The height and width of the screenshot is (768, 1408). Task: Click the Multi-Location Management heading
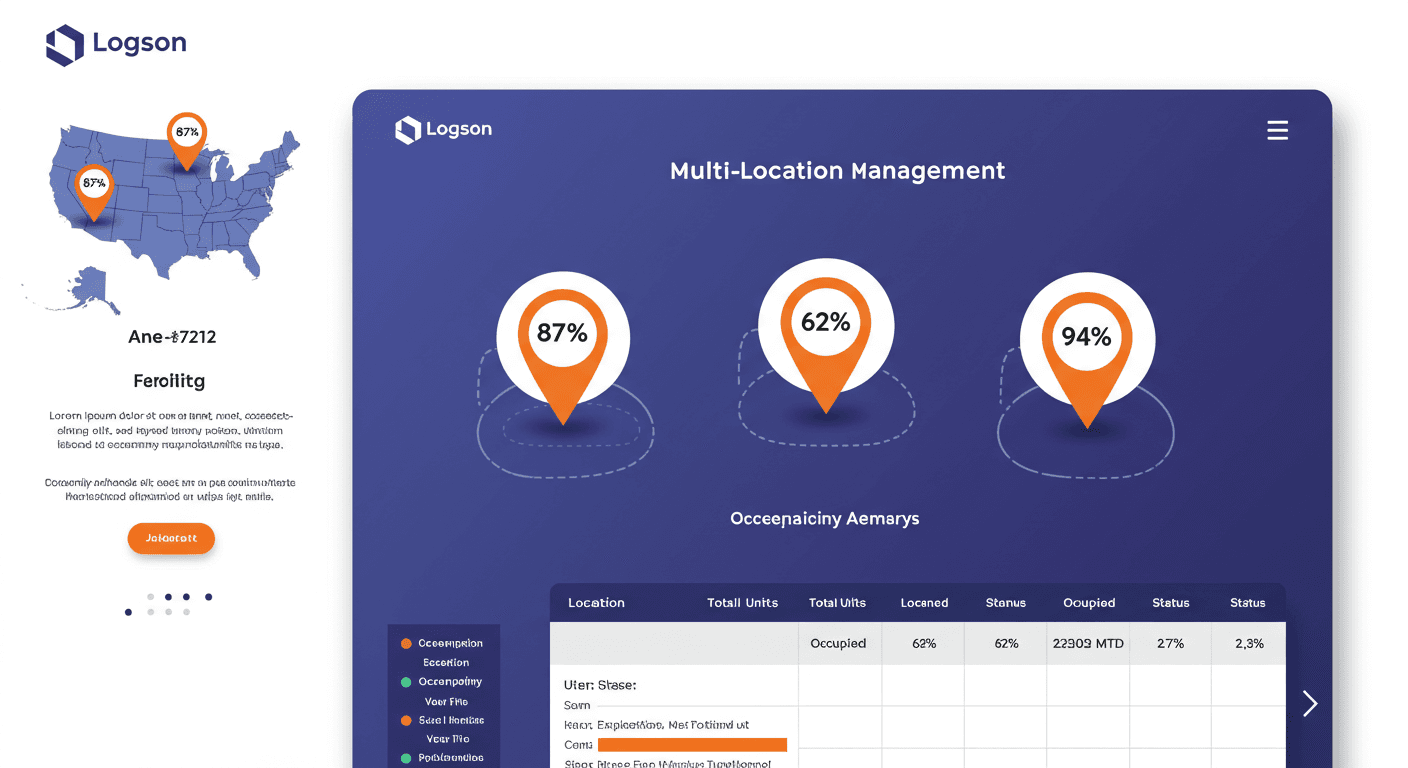pos(838,171)
